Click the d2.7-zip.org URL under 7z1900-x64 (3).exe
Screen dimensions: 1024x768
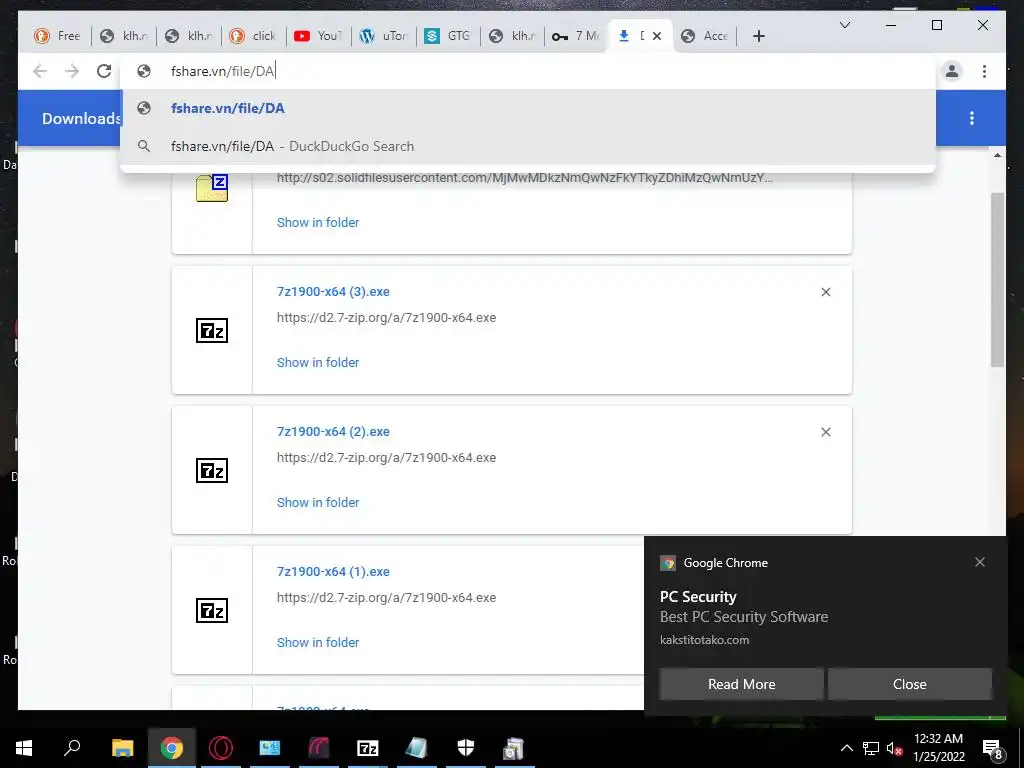[x=387, y=318]
